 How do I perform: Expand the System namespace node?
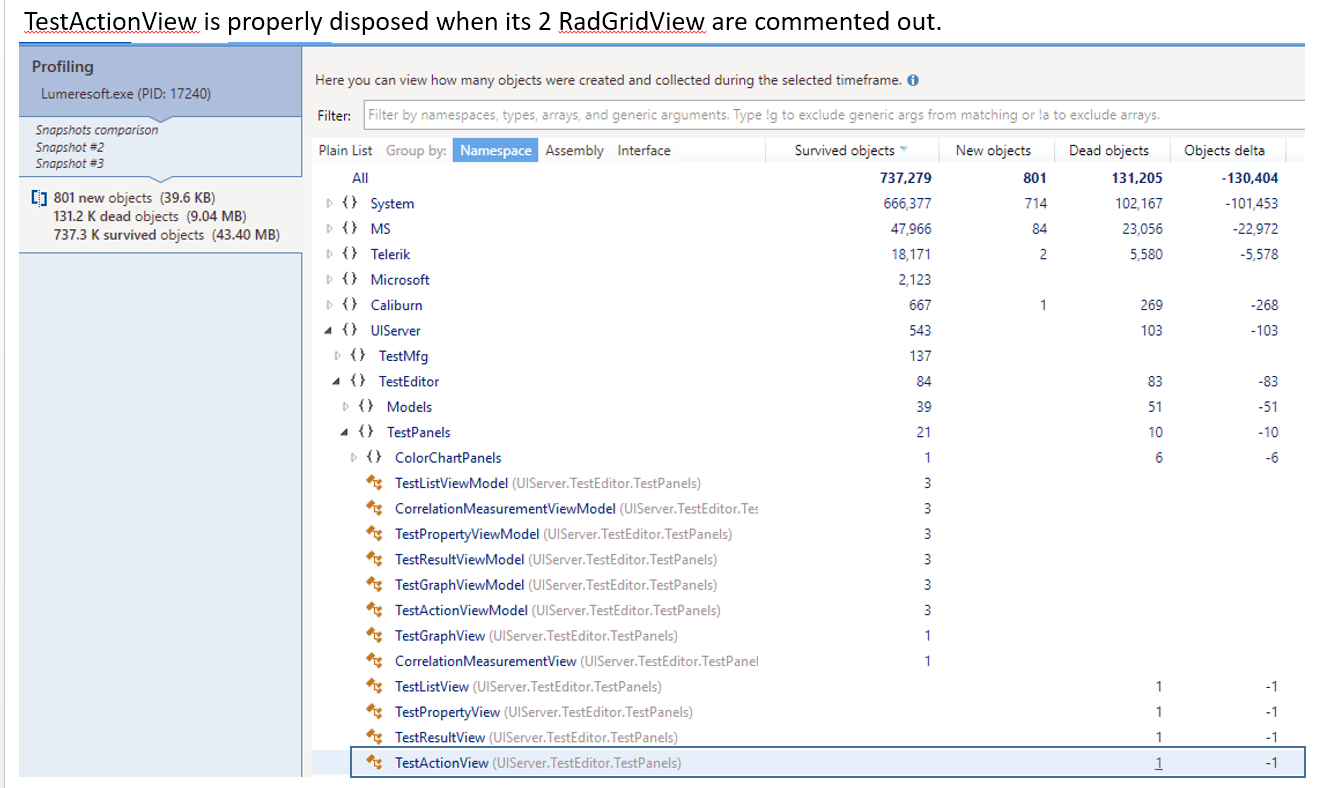[x=330, y=204]
